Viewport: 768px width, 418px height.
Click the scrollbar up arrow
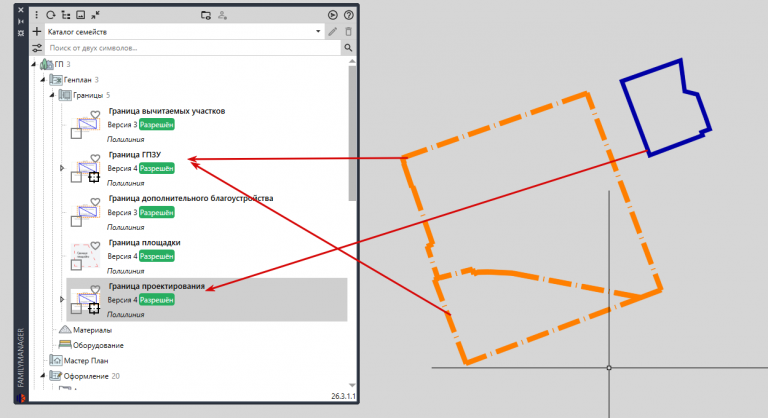pos(352,61)
